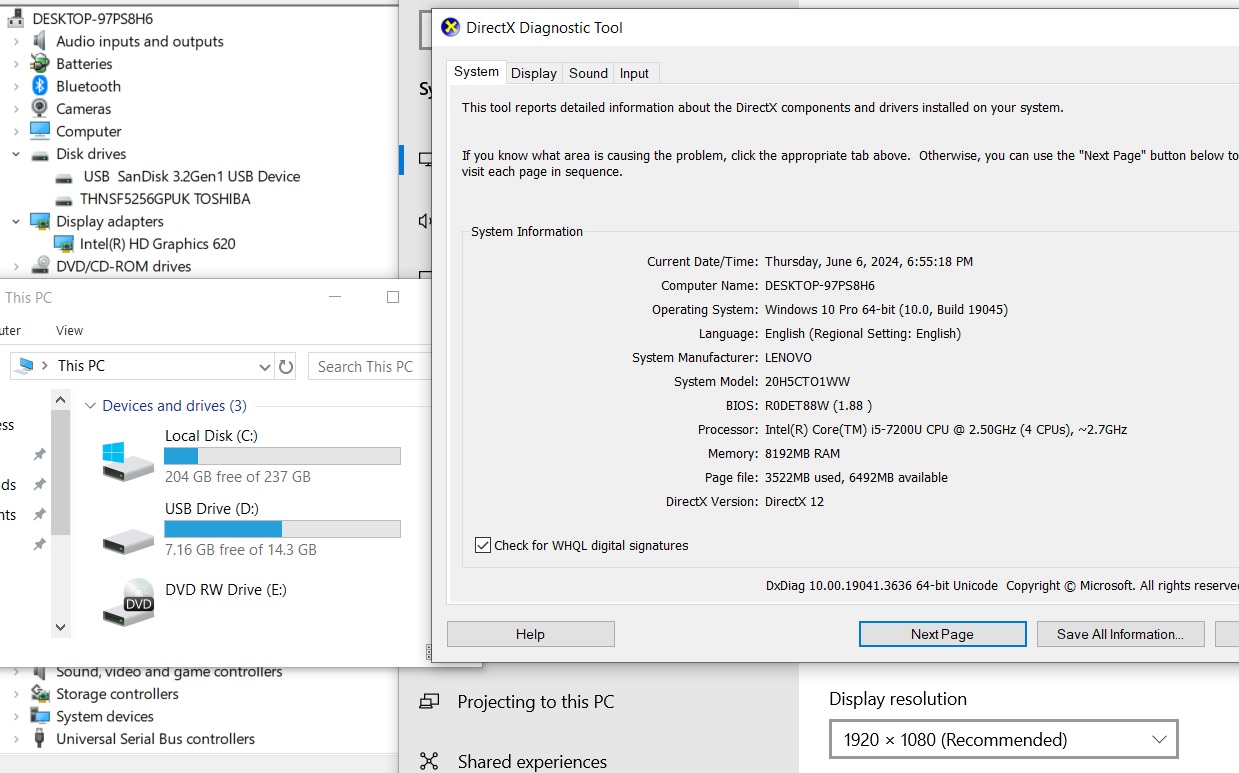Image resolution: width=1239 pixels, height=773 pixels.
Task: Collapse the Devices and drives group
Action: [x=90, y=406]
